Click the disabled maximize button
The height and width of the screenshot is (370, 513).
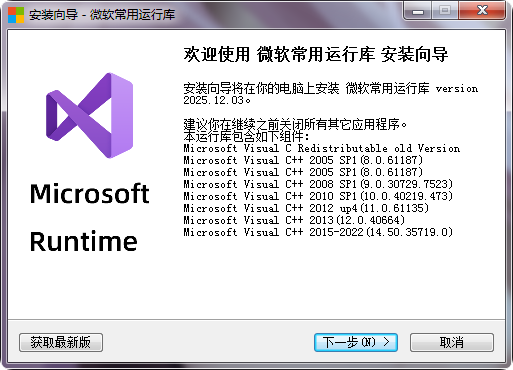[445, 11]
